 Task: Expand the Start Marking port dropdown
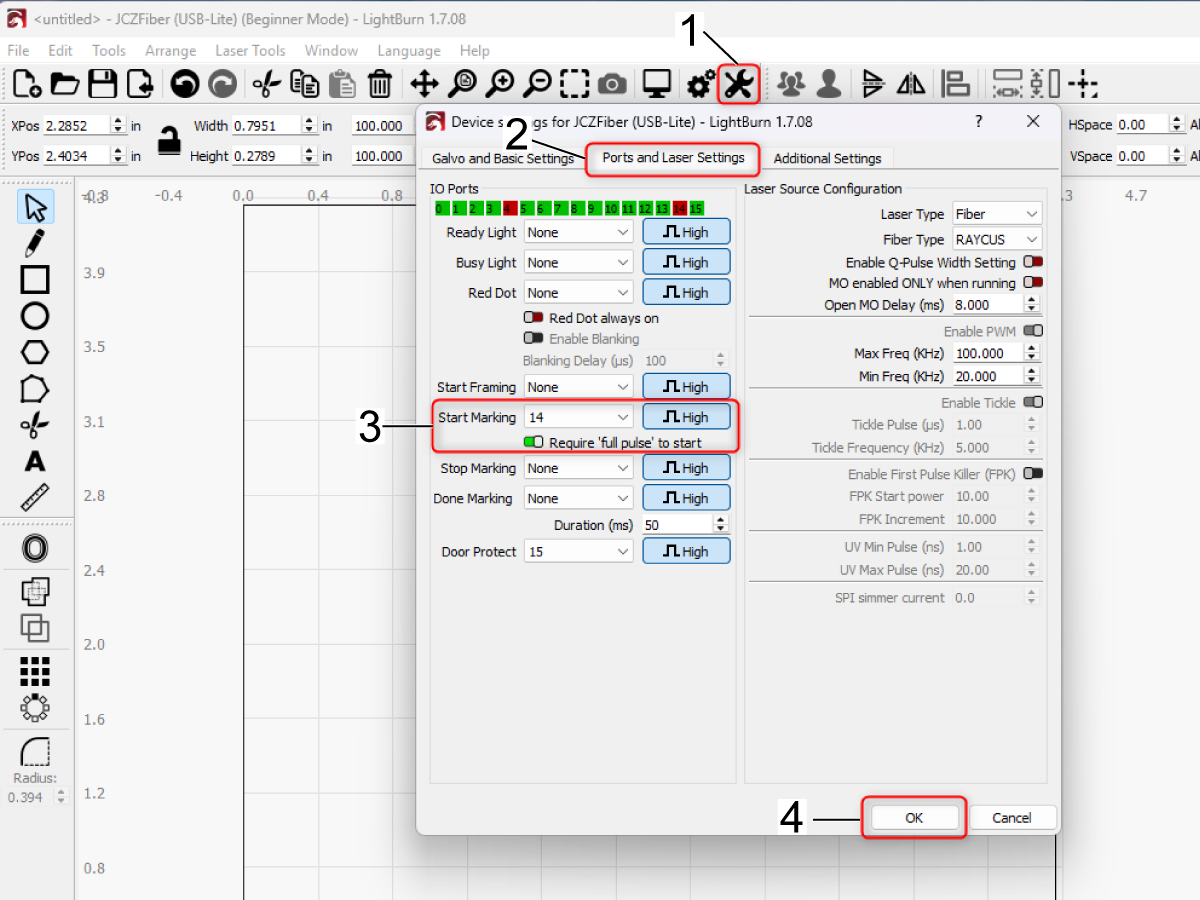click(x=579, y=417)
